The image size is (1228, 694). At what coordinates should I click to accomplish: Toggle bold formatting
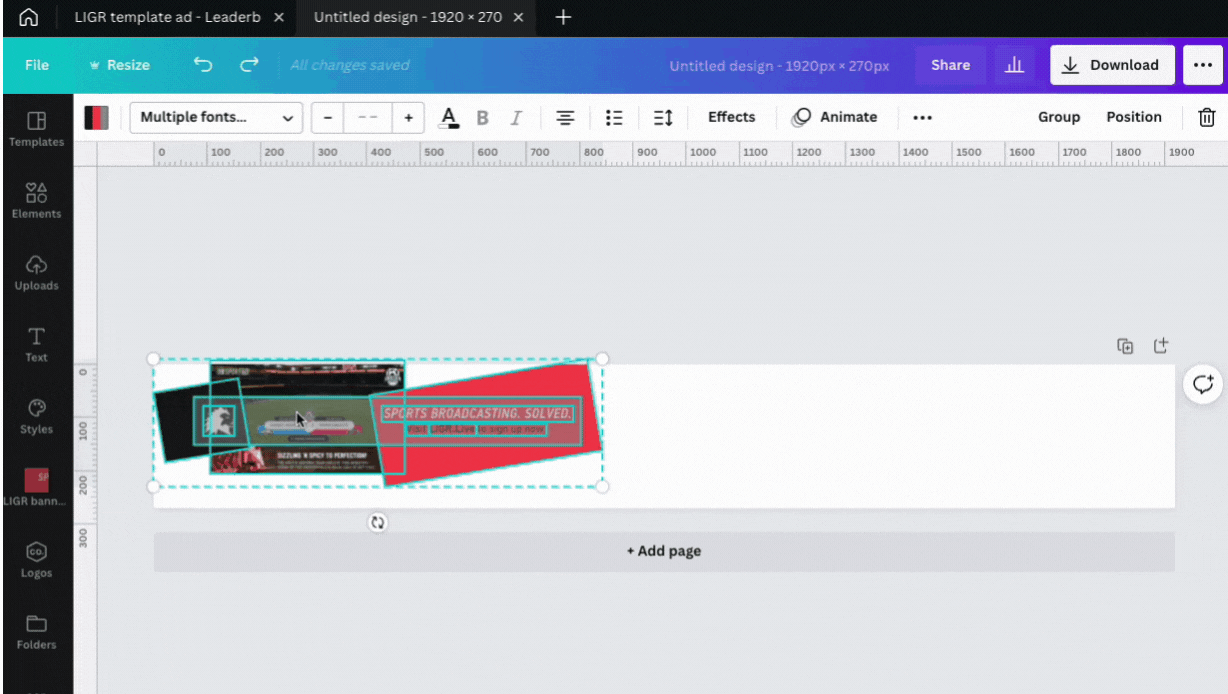[482, 118]
